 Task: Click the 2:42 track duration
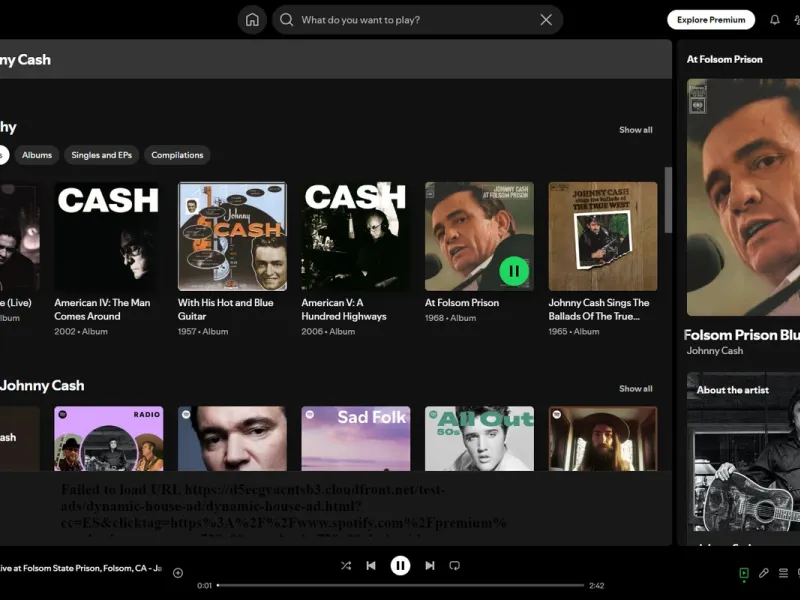[596, 586]
